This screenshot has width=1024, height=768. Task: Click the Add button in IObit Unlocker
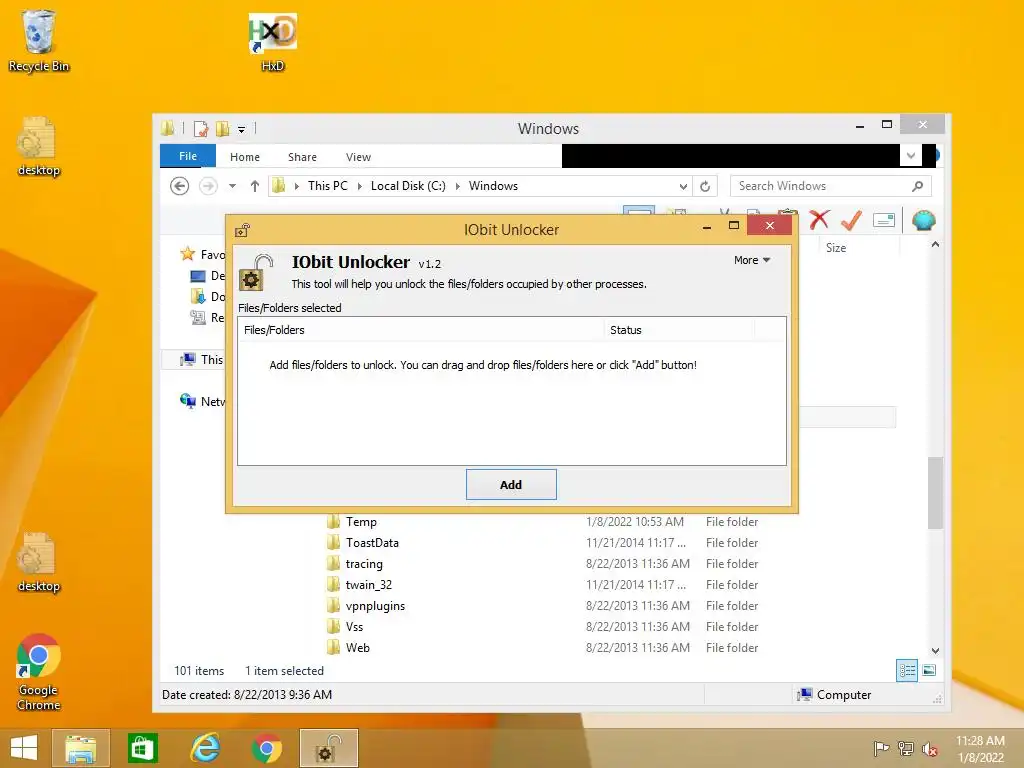pos(511,485)
